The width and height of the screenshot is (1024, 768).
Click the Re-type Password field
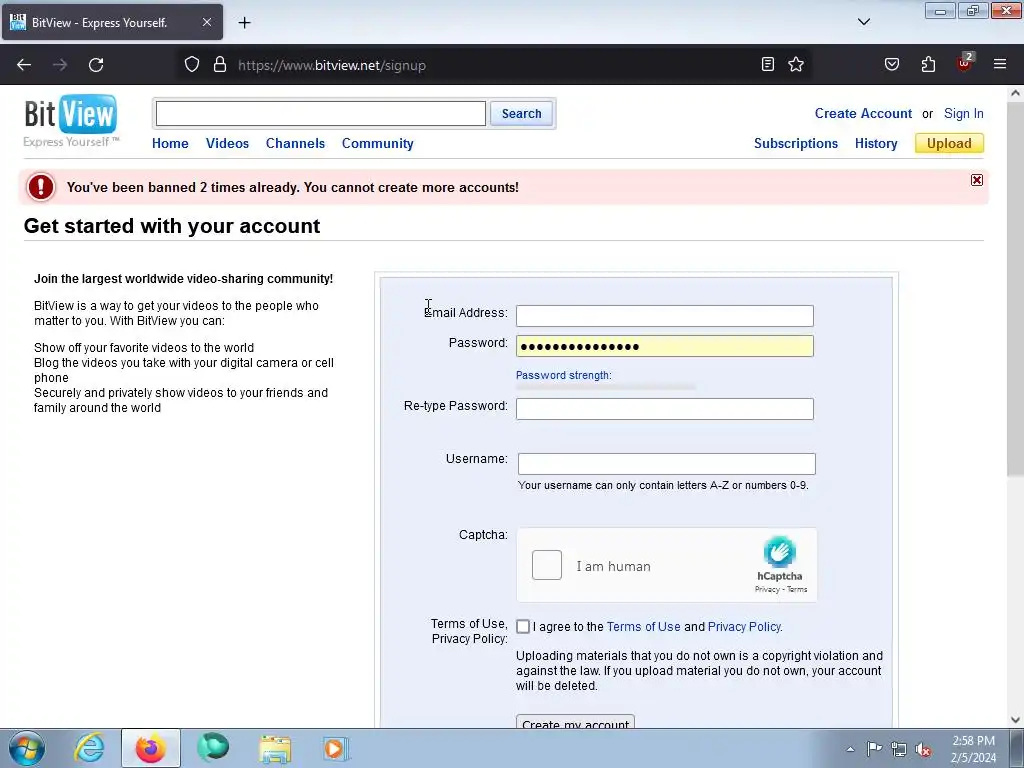click(665, 409)
